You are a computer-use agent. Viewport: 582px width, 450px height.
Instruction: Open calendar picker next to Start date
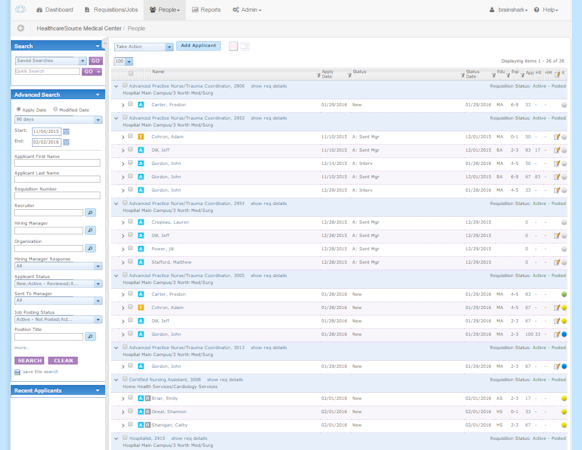pyautogui.click(x=66, y=131)
